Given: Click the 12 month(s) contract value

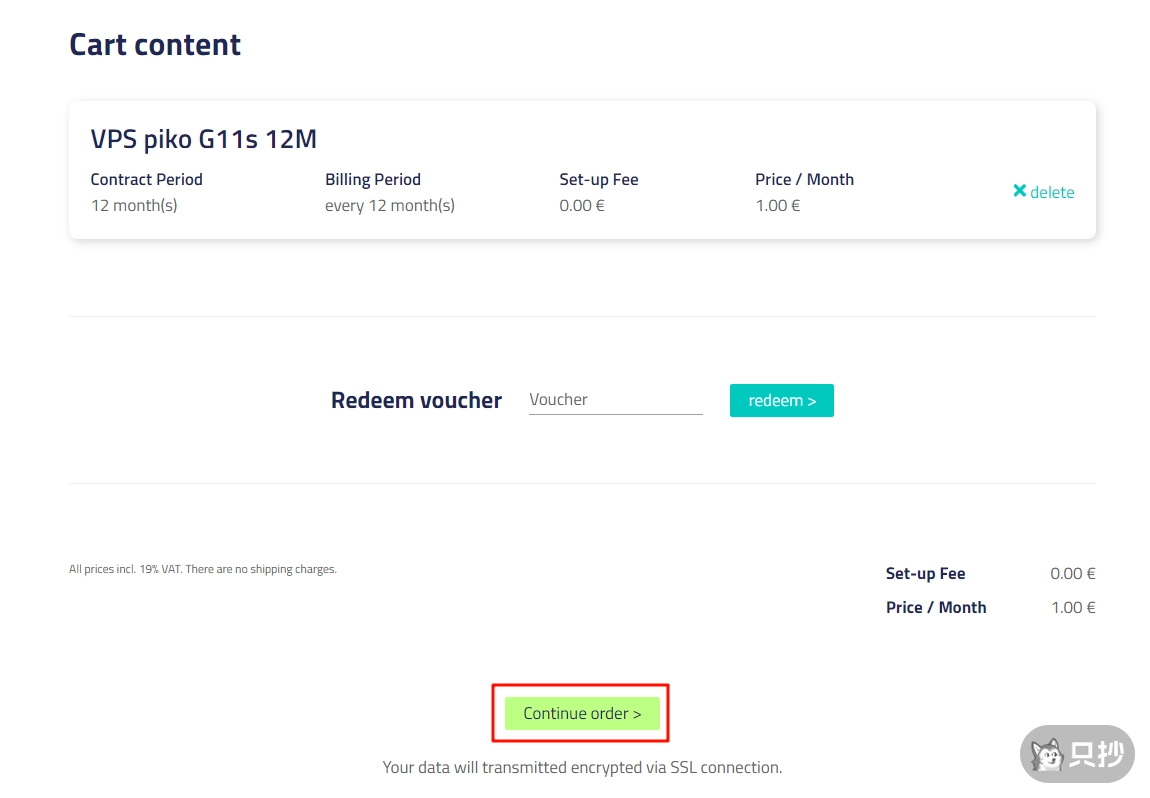Looking at the screenshot, I should click(134, 206).
